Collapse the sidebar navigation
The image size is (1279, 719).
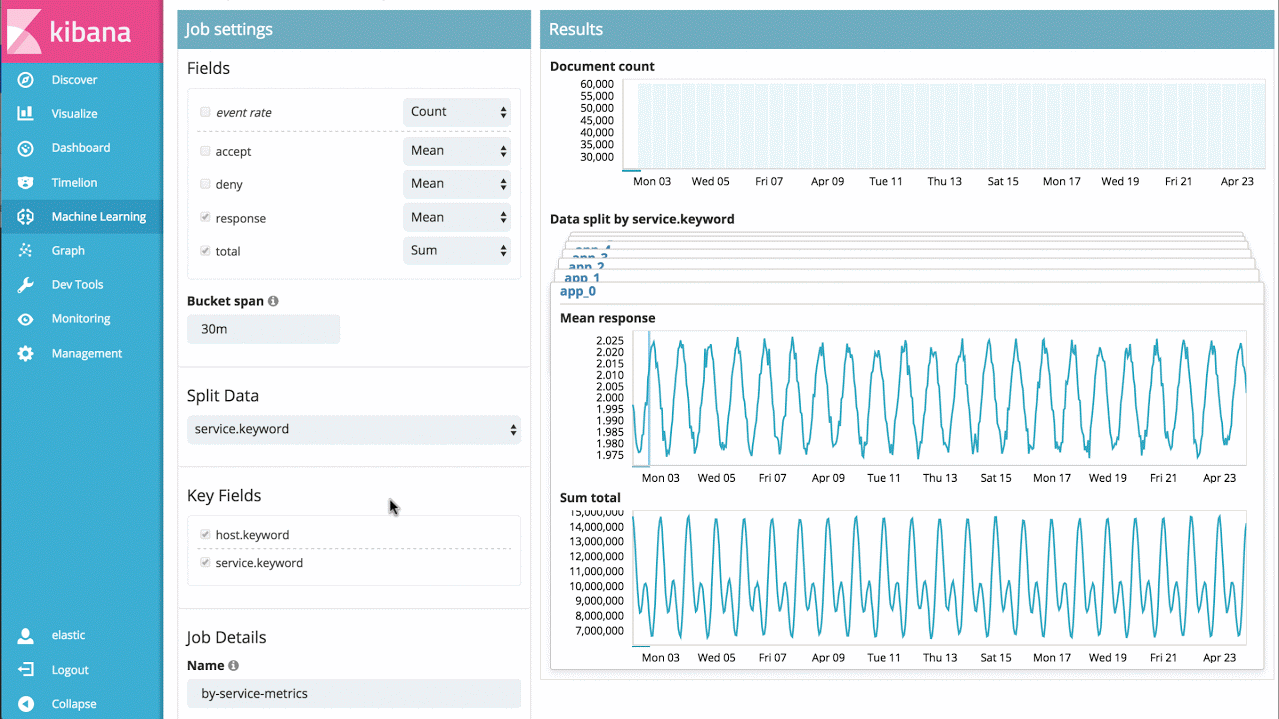(x=73, y=704)
